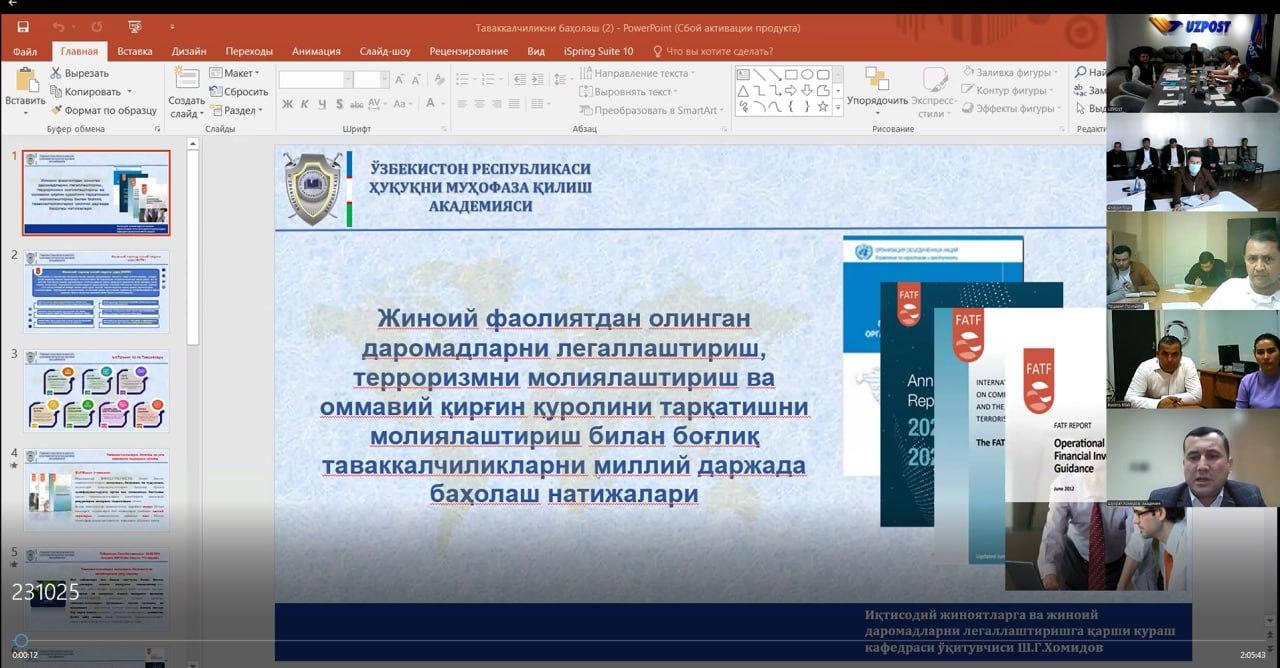Screen dimensions: 1280x668
Task: Toggle bold (Ж) formatting
Action: pyautogui.click(x=287, y=104)
